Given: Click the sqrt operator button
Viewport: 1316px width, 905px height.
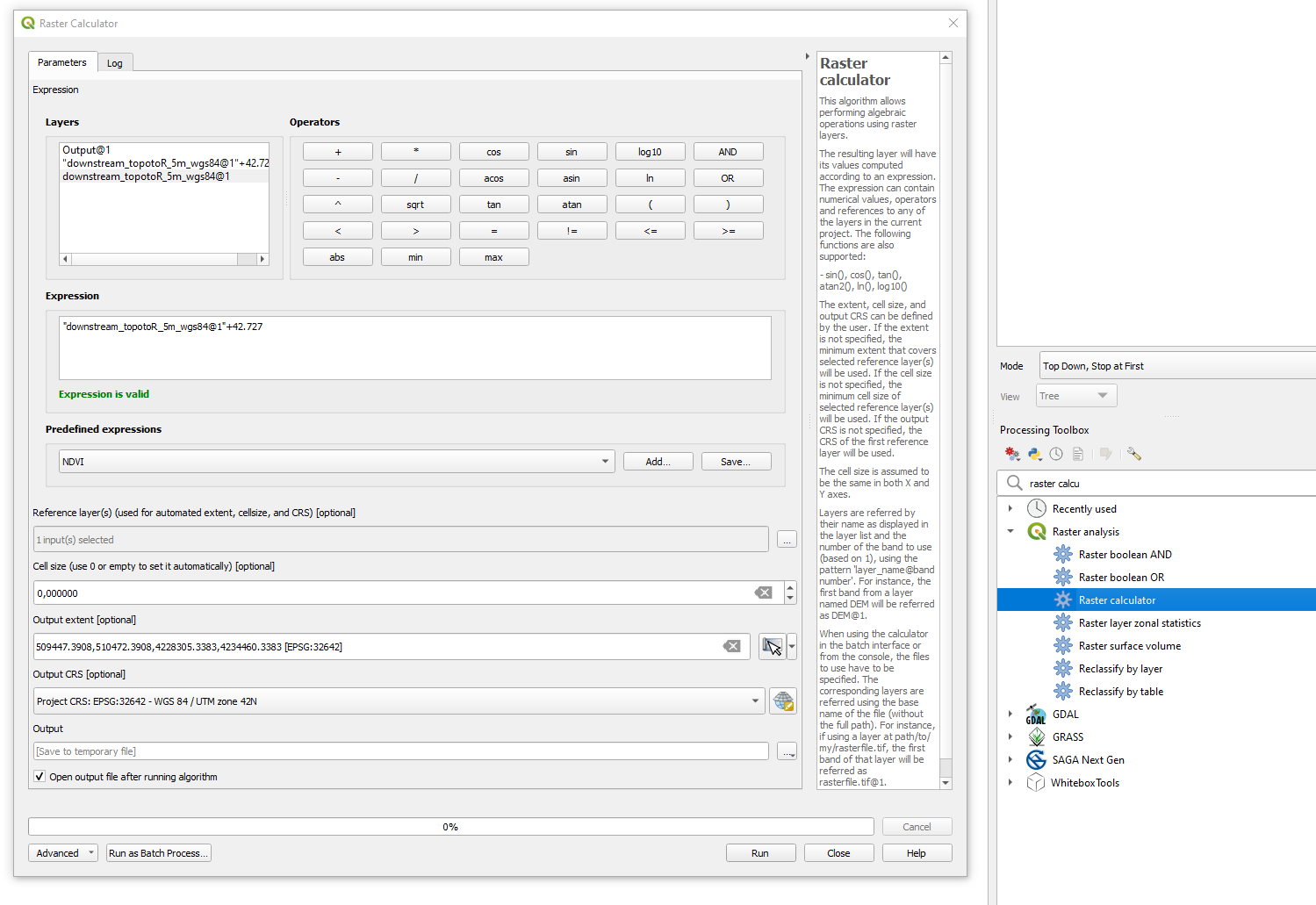Looking at the screenshot, I should coord(415,204).
